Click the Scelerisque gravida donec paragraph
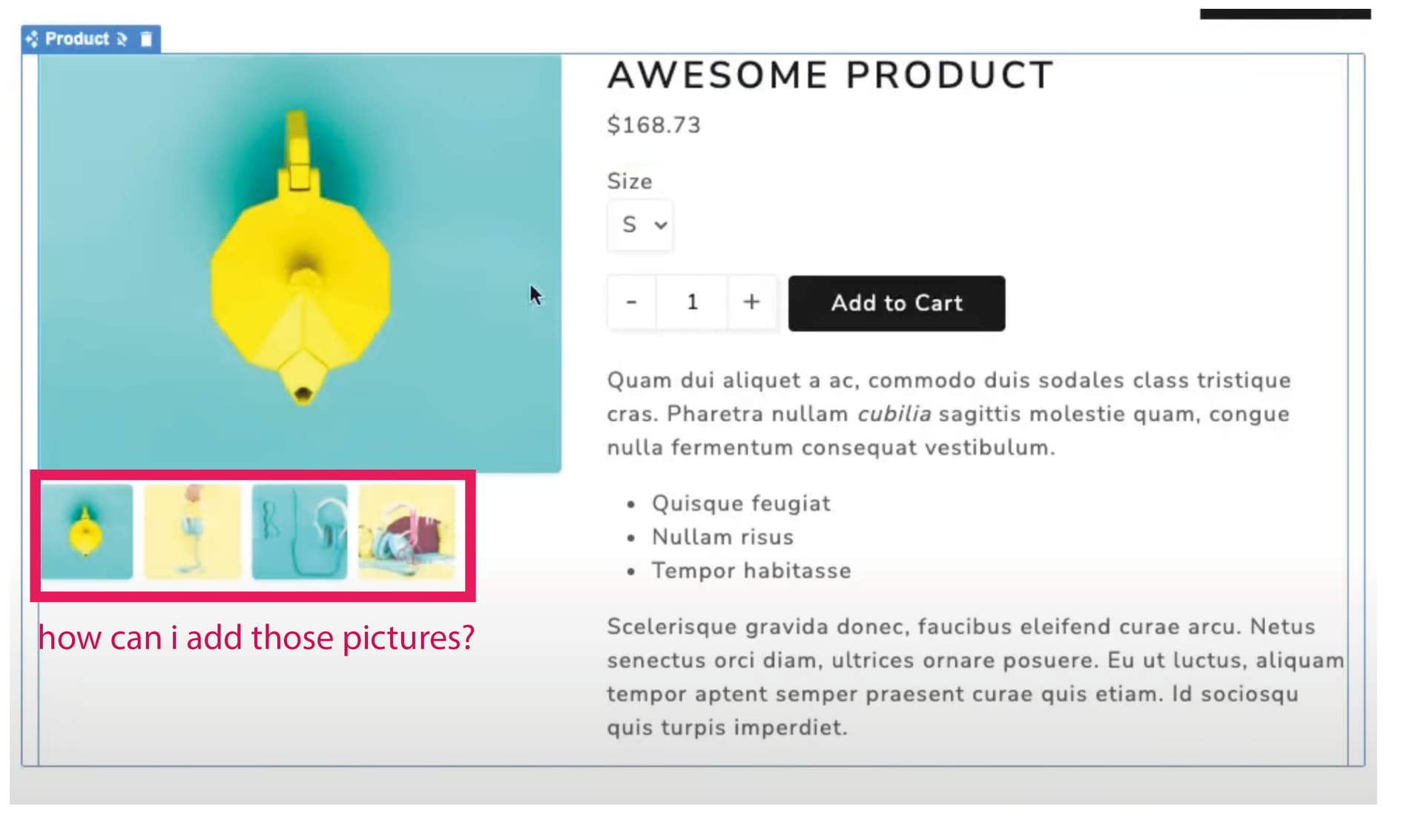 click(x=975, y=677)
